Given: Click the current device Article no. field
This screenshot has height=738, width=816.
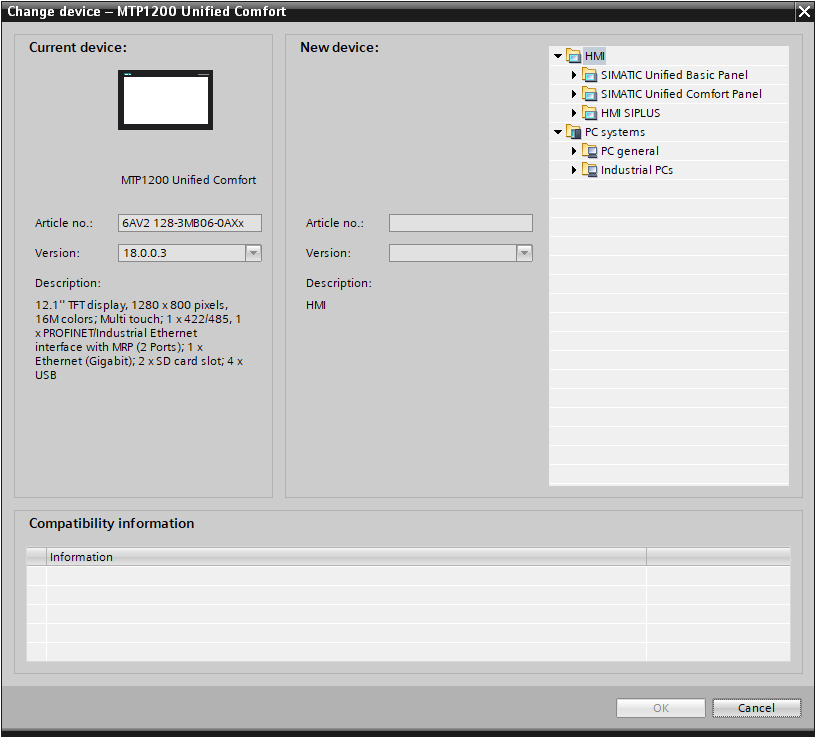Looking at the screenshot, I should (x=189, y=223).
